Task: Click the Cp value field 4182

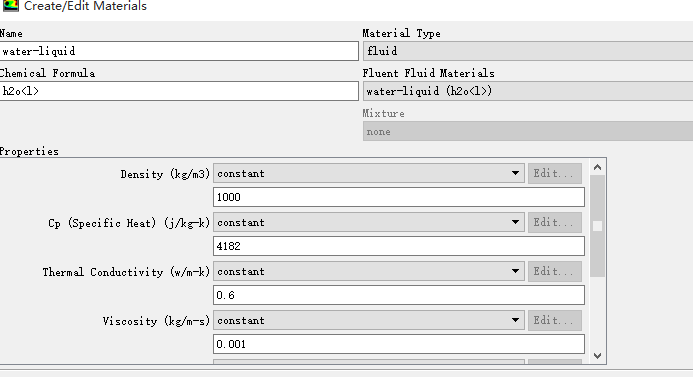Action: coord(399,246)
